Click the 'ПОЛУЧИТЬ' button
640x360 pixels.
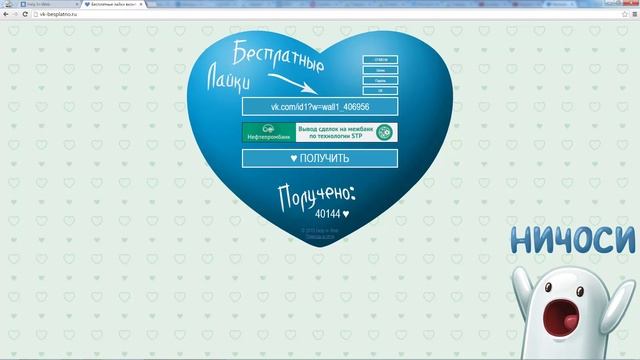point(320,158)
